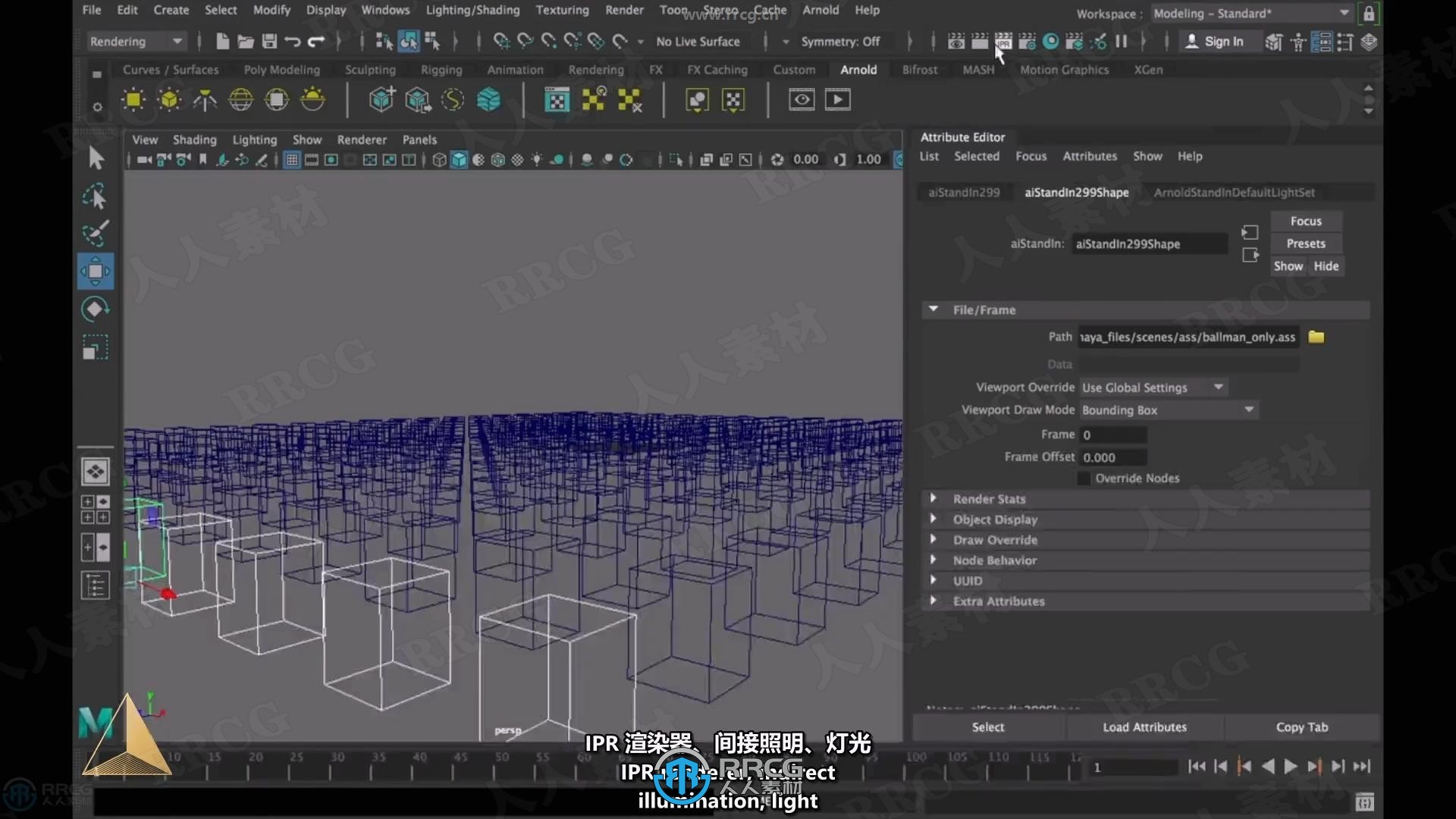Switch to the Rotate tool

pyautogui.click(x=96, y=309)
